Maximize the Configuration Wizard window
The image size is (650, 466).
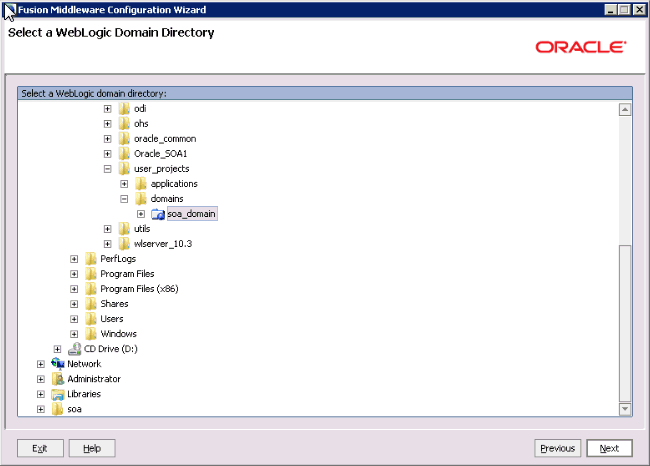624,10
